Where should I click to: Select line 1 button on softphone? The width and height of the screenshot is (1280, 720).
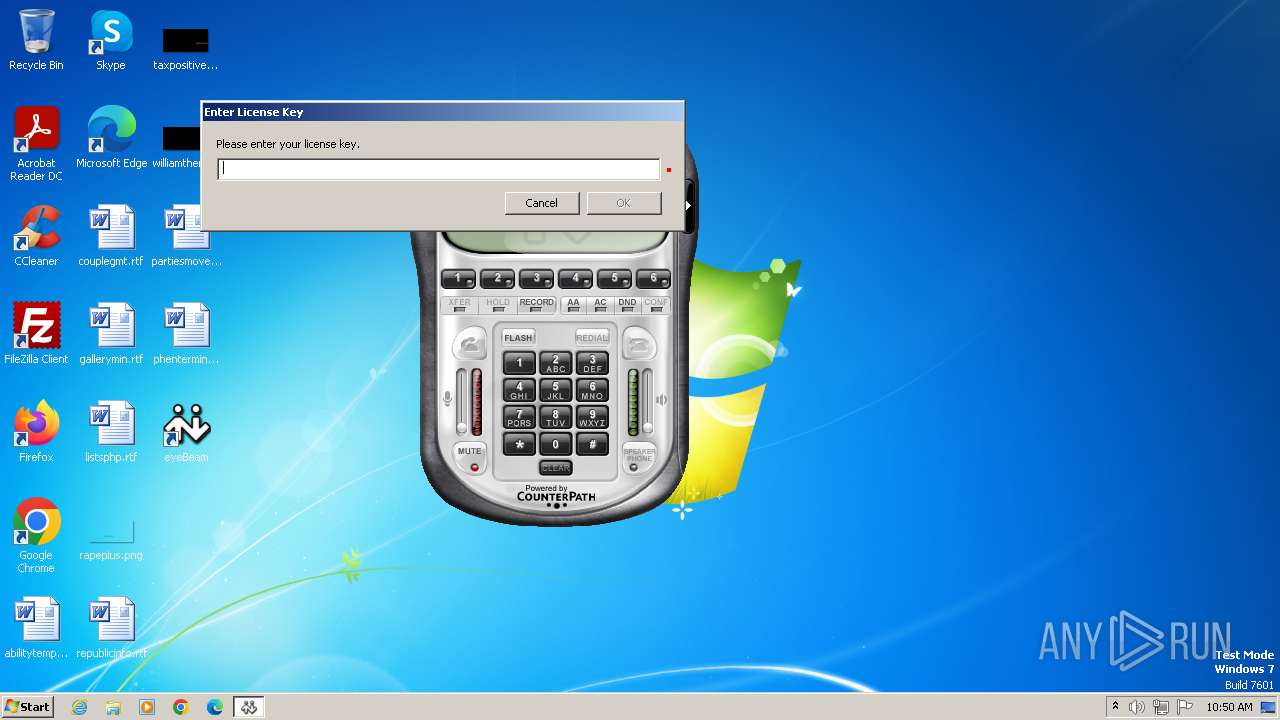click(458, 279)
